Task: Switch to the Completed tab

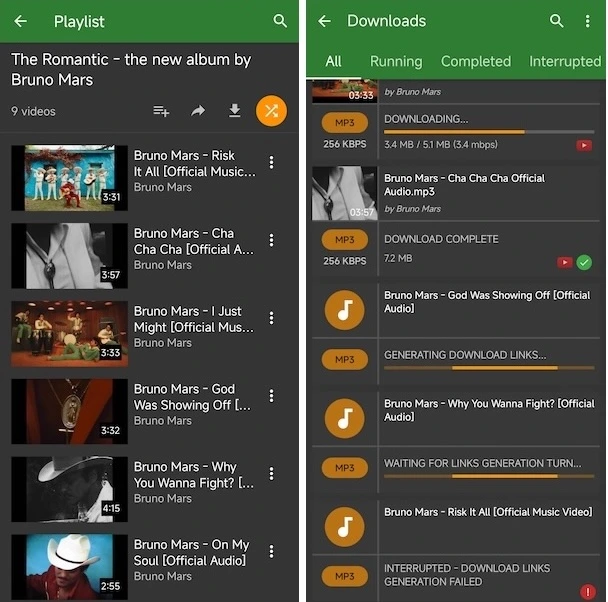Action: click(x=476, y=61)
